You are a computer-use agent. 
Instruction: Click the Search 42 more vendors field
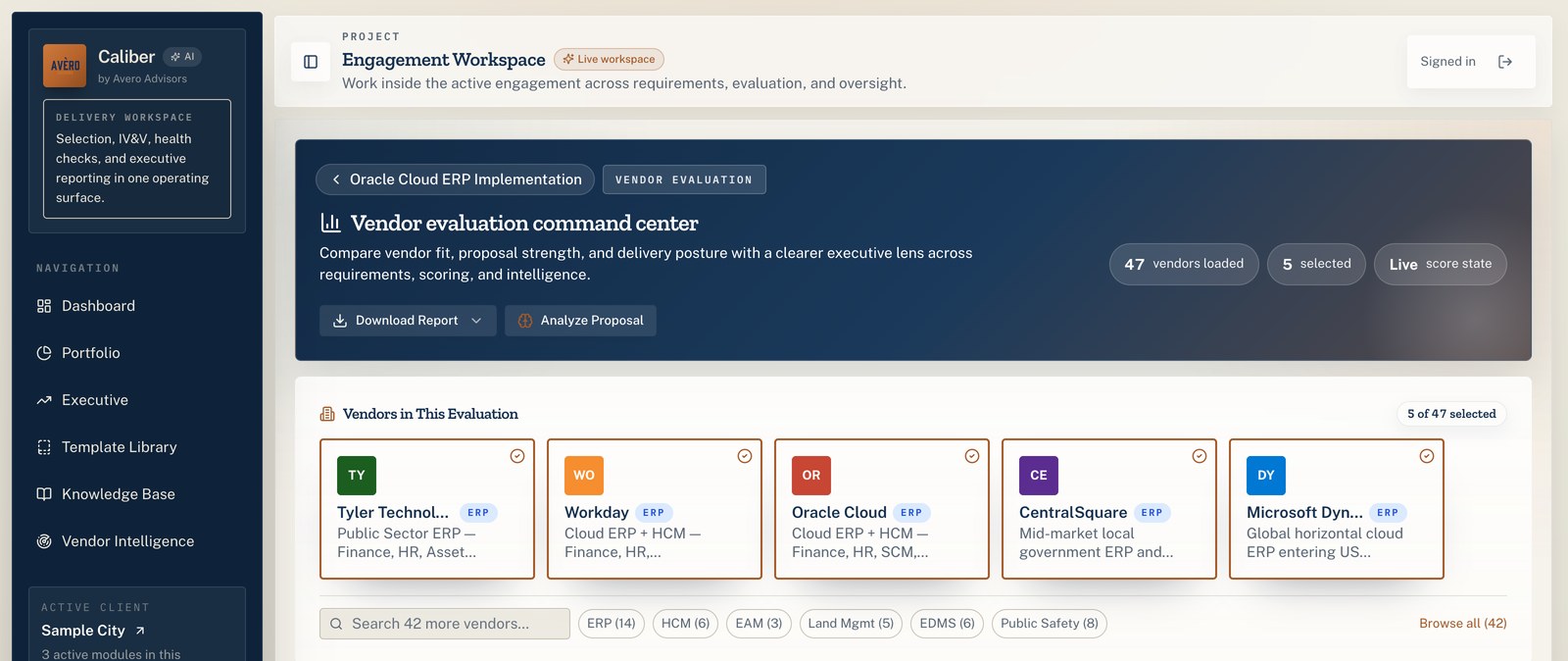pos(445,624)
